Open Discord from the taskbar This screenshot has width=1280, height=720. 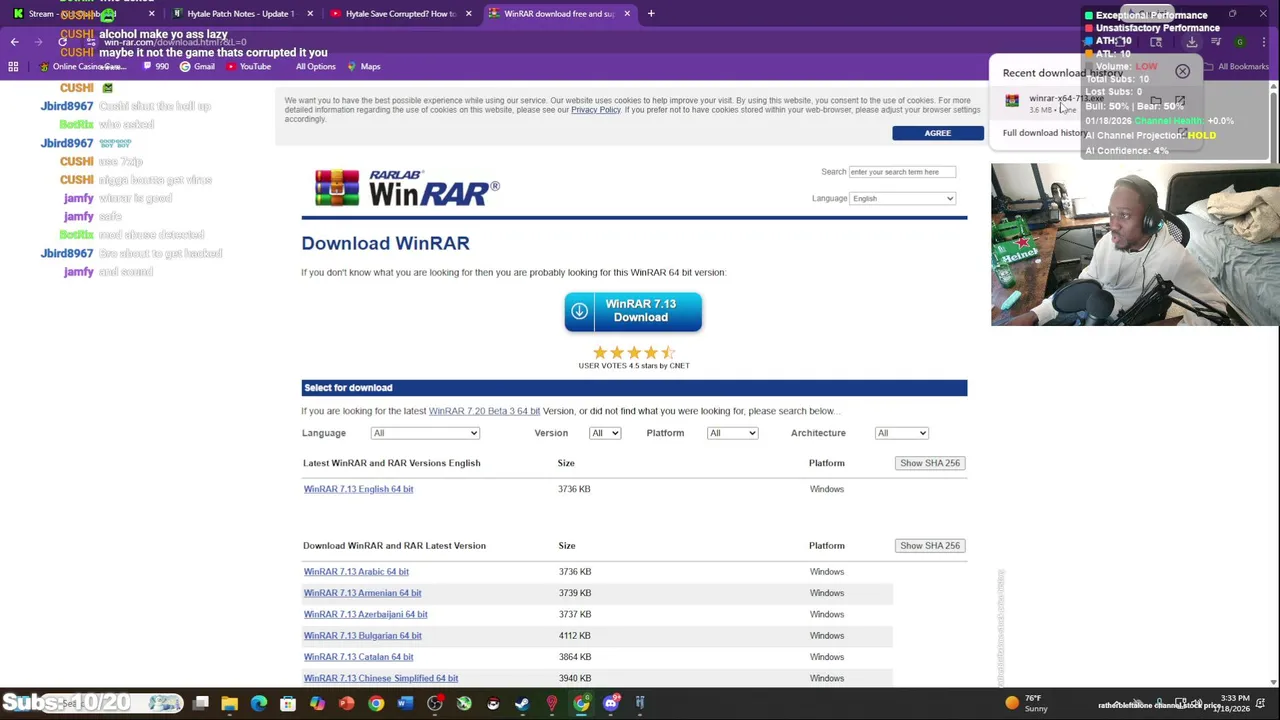[611, 704]
